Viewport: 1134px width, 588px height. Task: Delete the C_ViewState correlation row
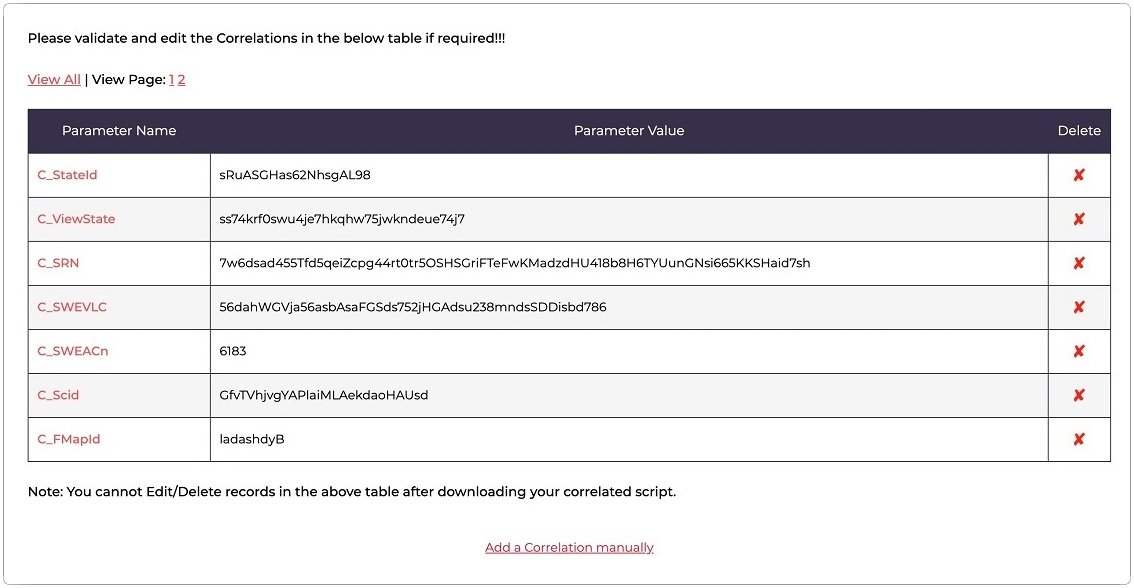pyautogui.click(x=1079, y=219)
